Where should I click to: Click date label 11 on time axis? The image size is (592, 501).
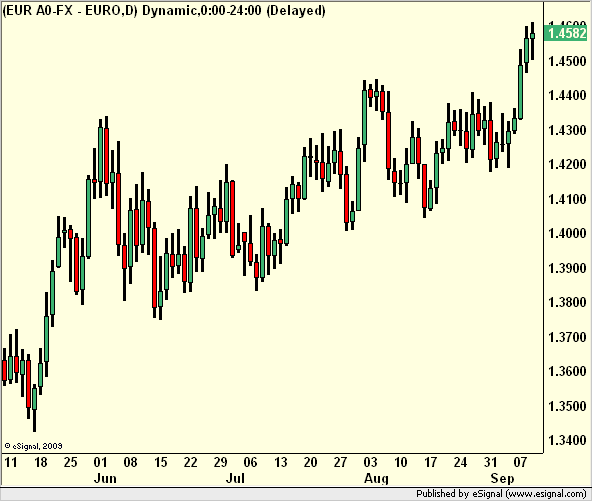click(x=11, y=462)
